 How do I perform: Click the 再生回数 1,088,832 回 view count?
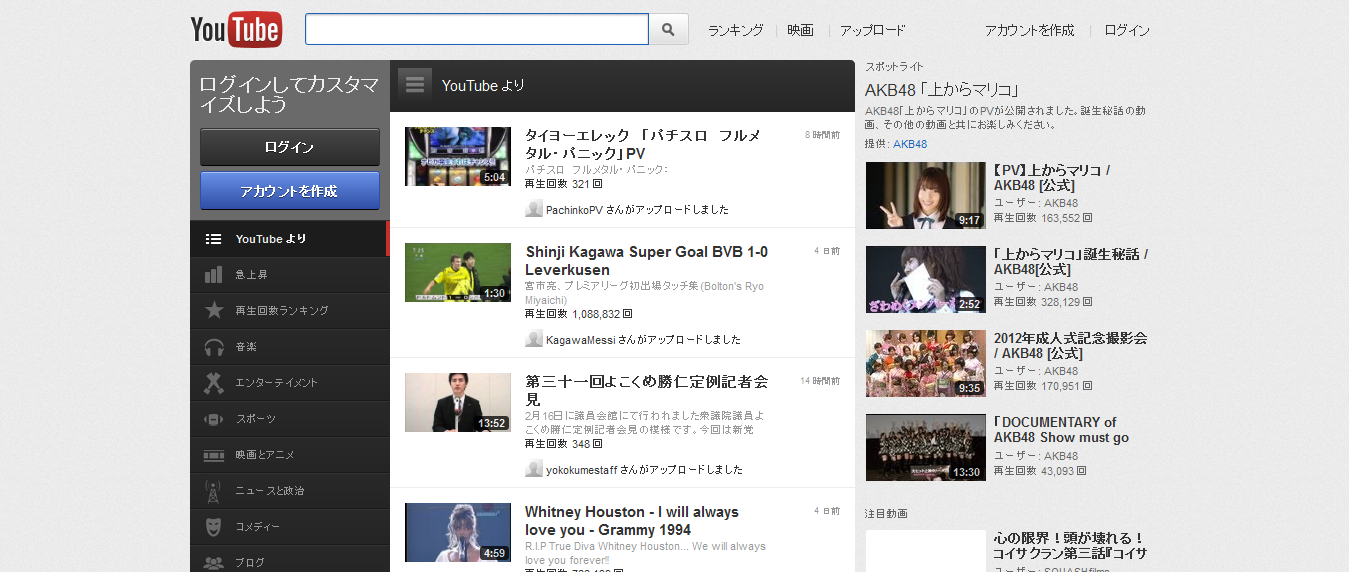[578, 313]
